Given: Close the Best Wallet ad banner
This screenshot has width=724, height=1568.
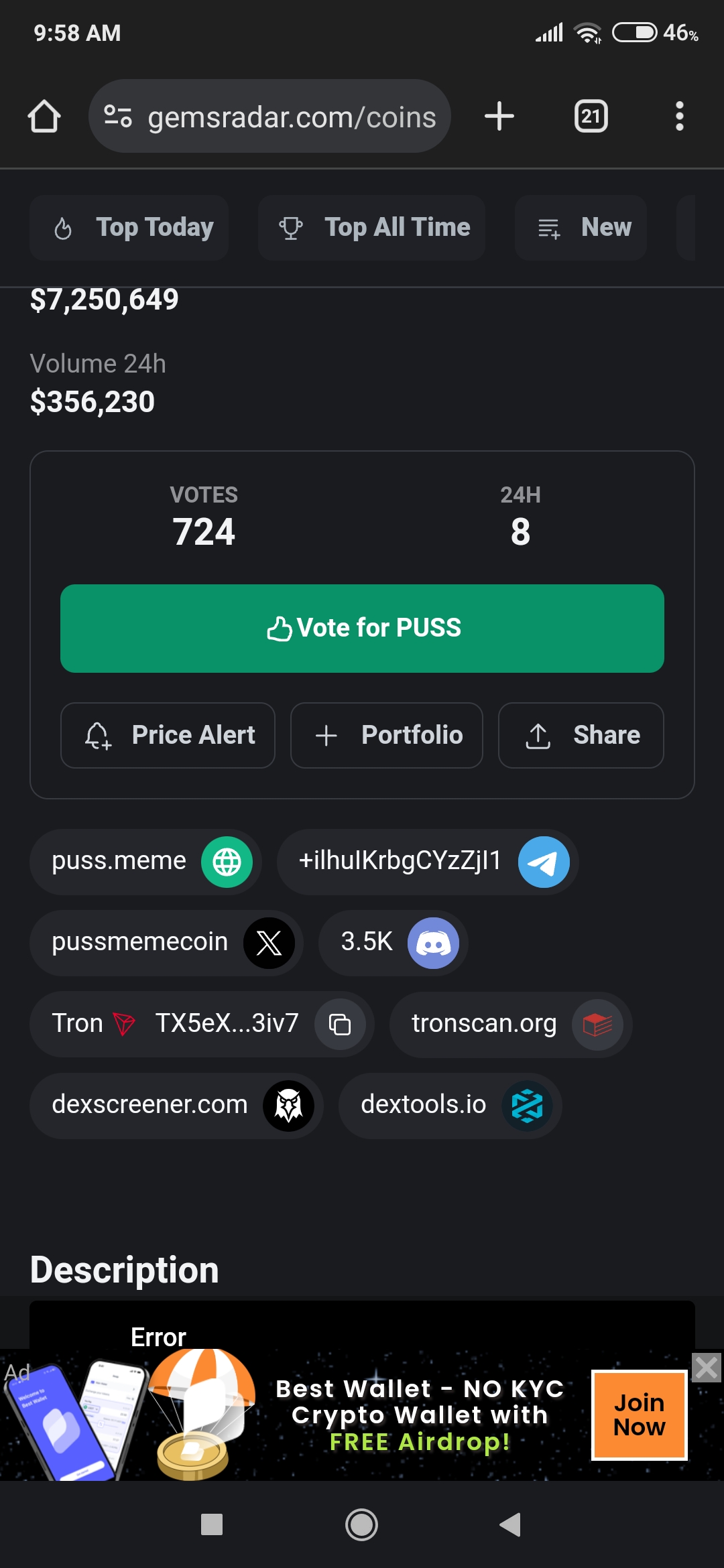Looking at the screenshot, I should coord(707,1368).
